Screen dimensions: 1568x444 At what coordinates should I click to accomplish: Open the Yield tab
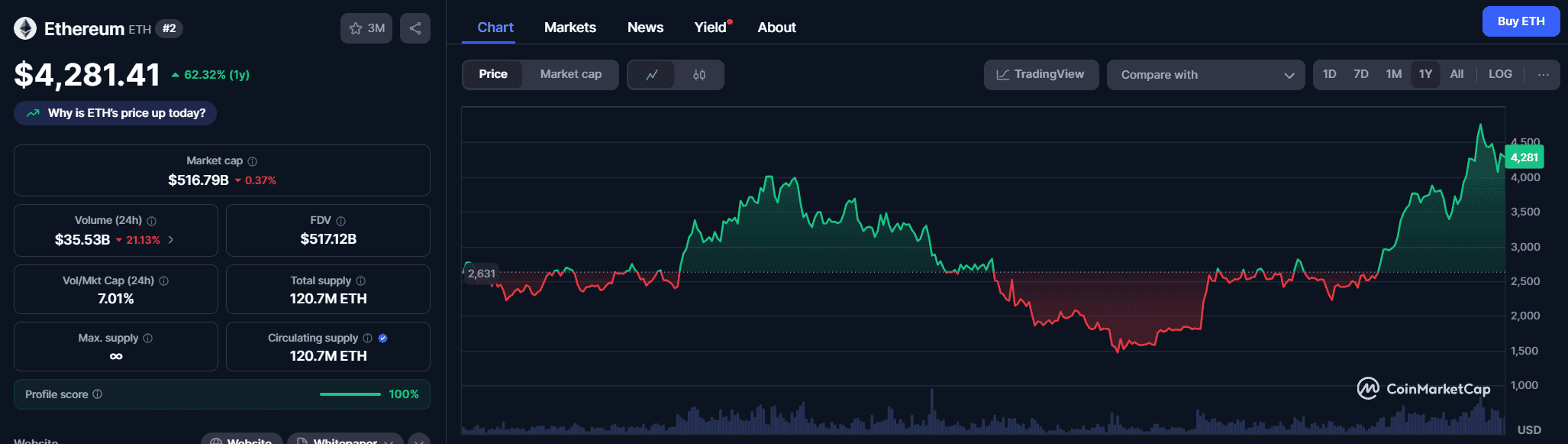coord(710,28)
